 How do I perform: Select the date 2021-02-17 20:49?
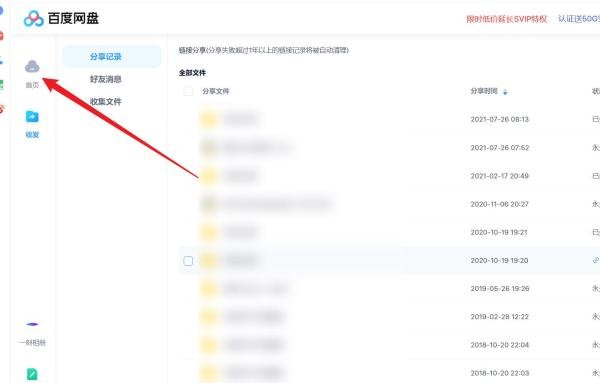point(500,176)
